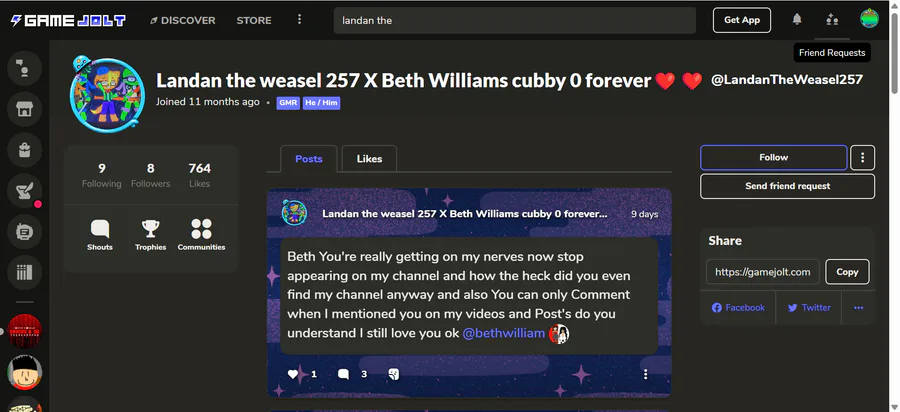Expand more options beside Follow button
Image resolution: width=900 pixels, height=412 pixels.
click(862, 157)
